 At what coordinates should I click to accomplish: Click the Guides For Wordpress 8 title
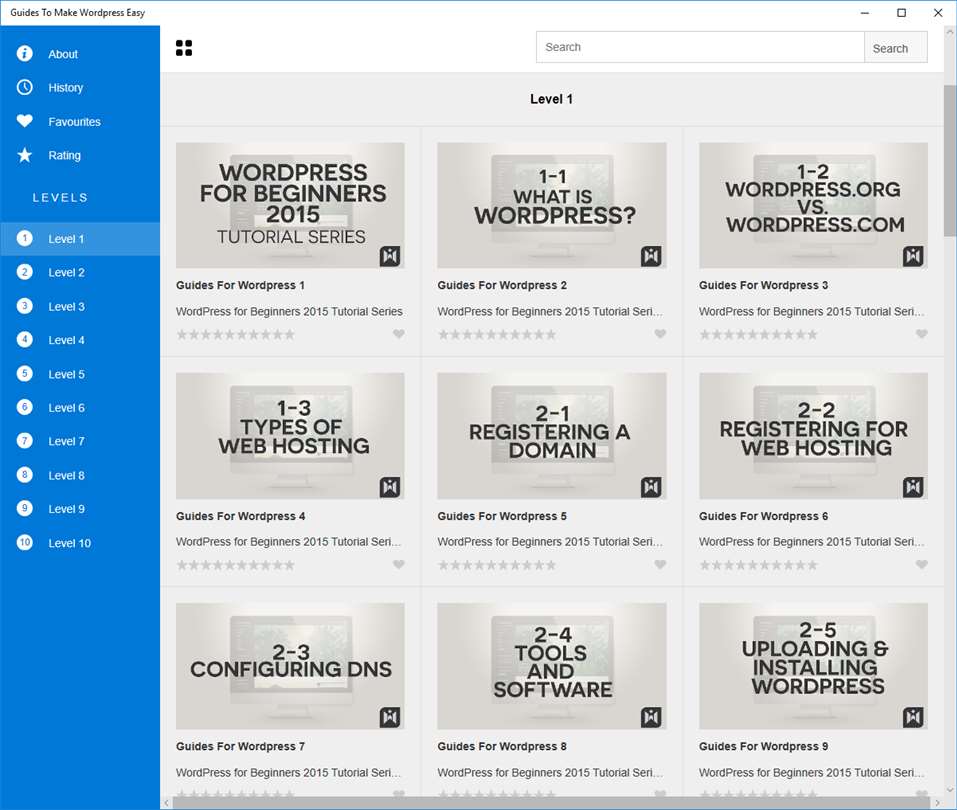pos(502,747)
